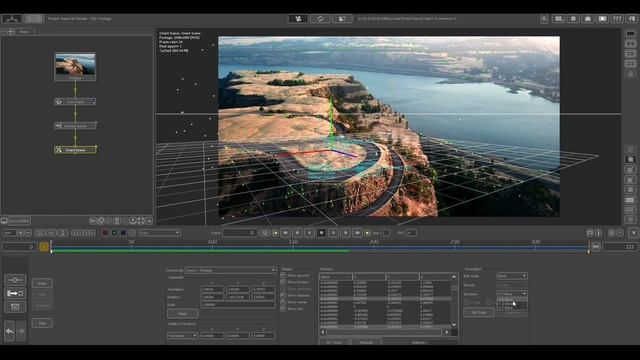The width and height of the screenshot is (640, 360).
Task: Click the Help button in lower-left panel
Action: [42, 323]
